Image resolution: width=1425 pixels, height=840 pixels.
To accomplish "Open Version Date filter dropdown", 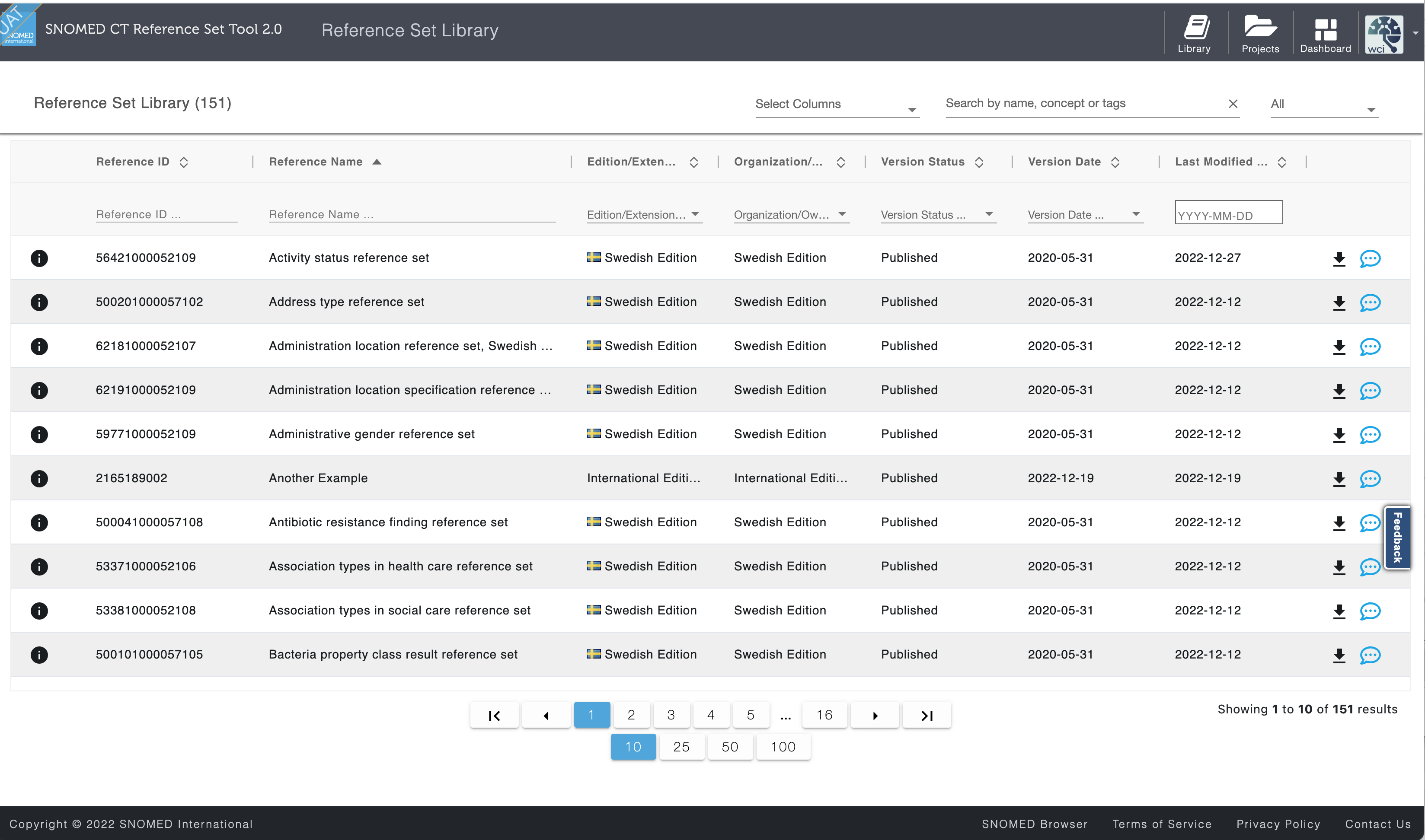I will pos(1085,214).
